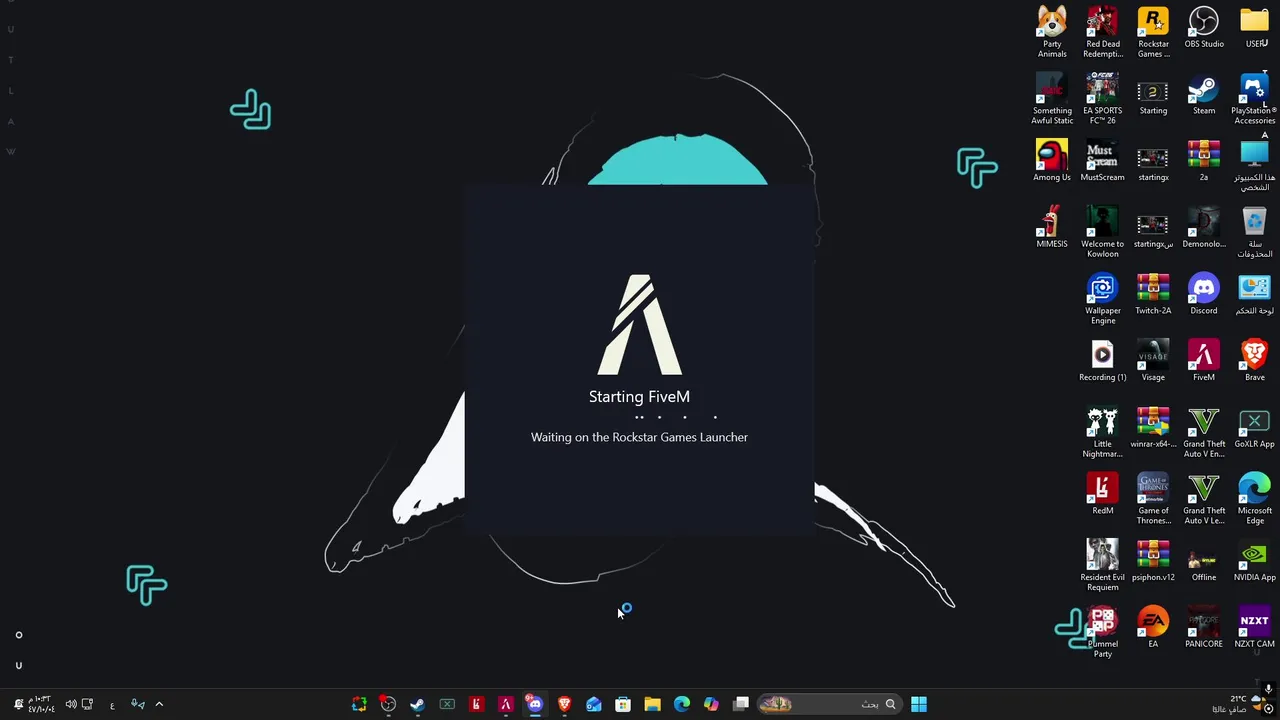Open Outlook from the taskbar
This screenshot has width=1280, height=720.
tap(594, 704)
